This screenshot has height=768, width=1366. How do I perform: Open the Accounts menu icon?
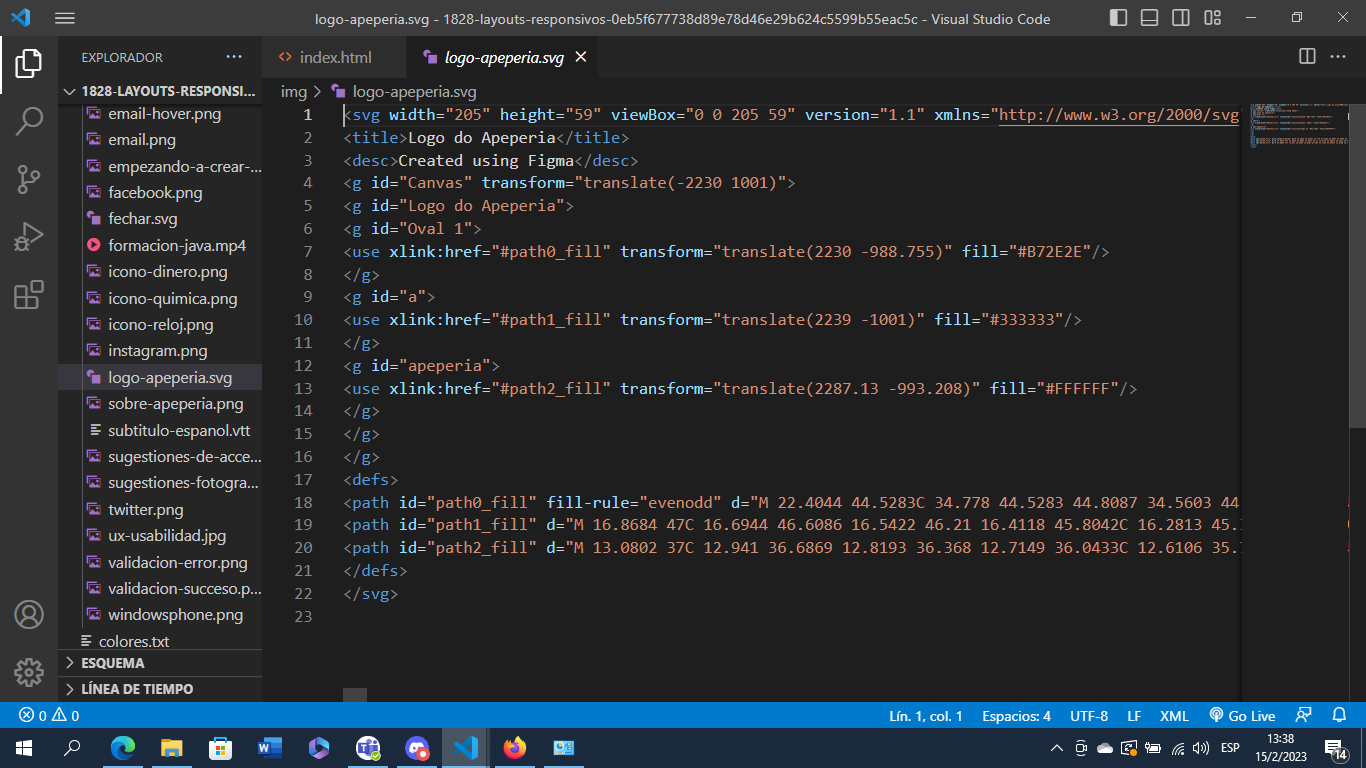pyautogui.click(x=28, y=614)
